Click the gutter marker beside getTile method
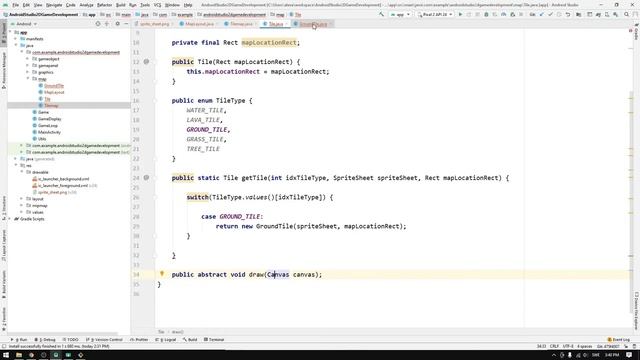This screenshot has width=640, height=360. coord(146,178)
